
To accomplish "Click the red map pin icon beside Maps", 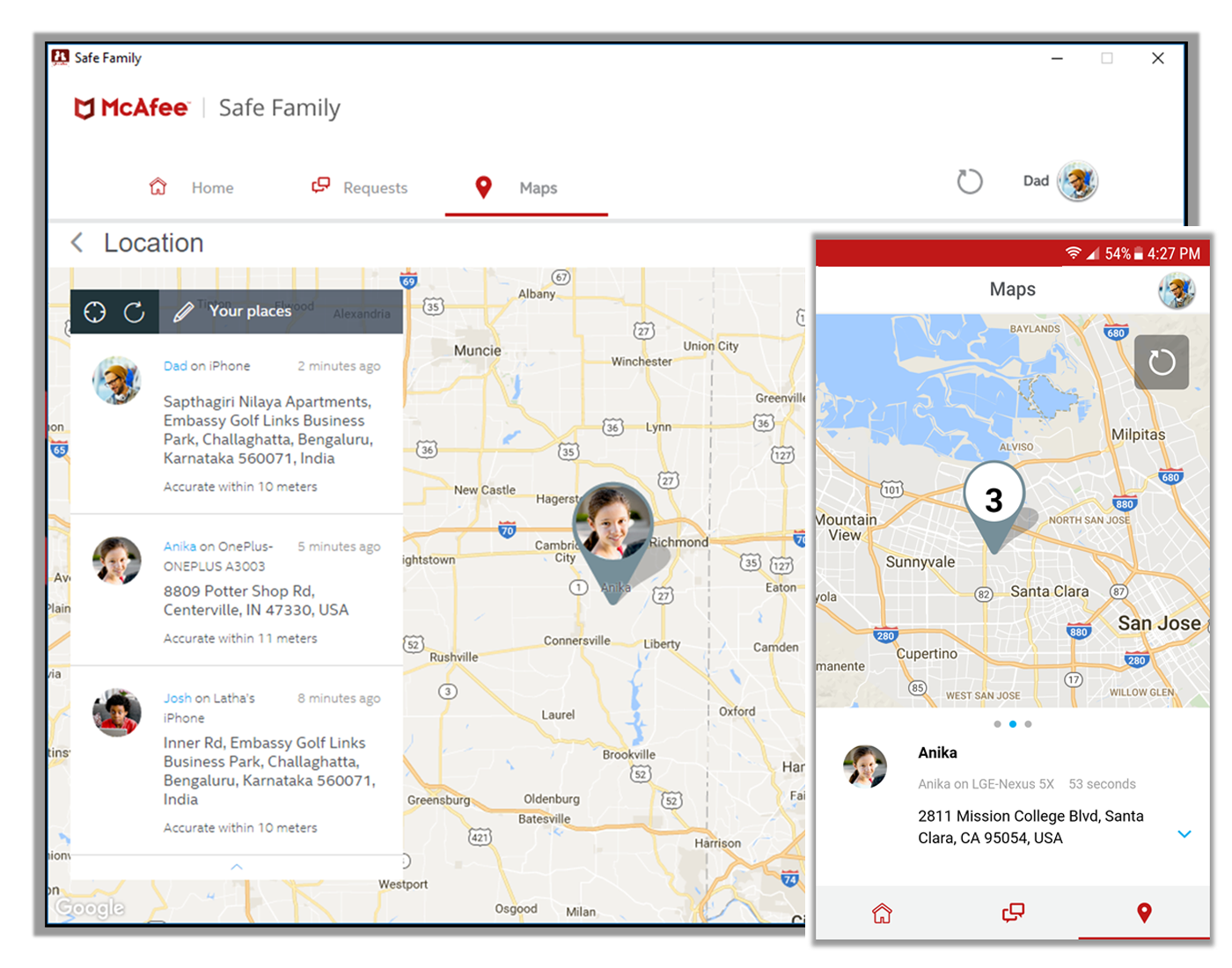I will pyautogui.click(x=483, y=187).
